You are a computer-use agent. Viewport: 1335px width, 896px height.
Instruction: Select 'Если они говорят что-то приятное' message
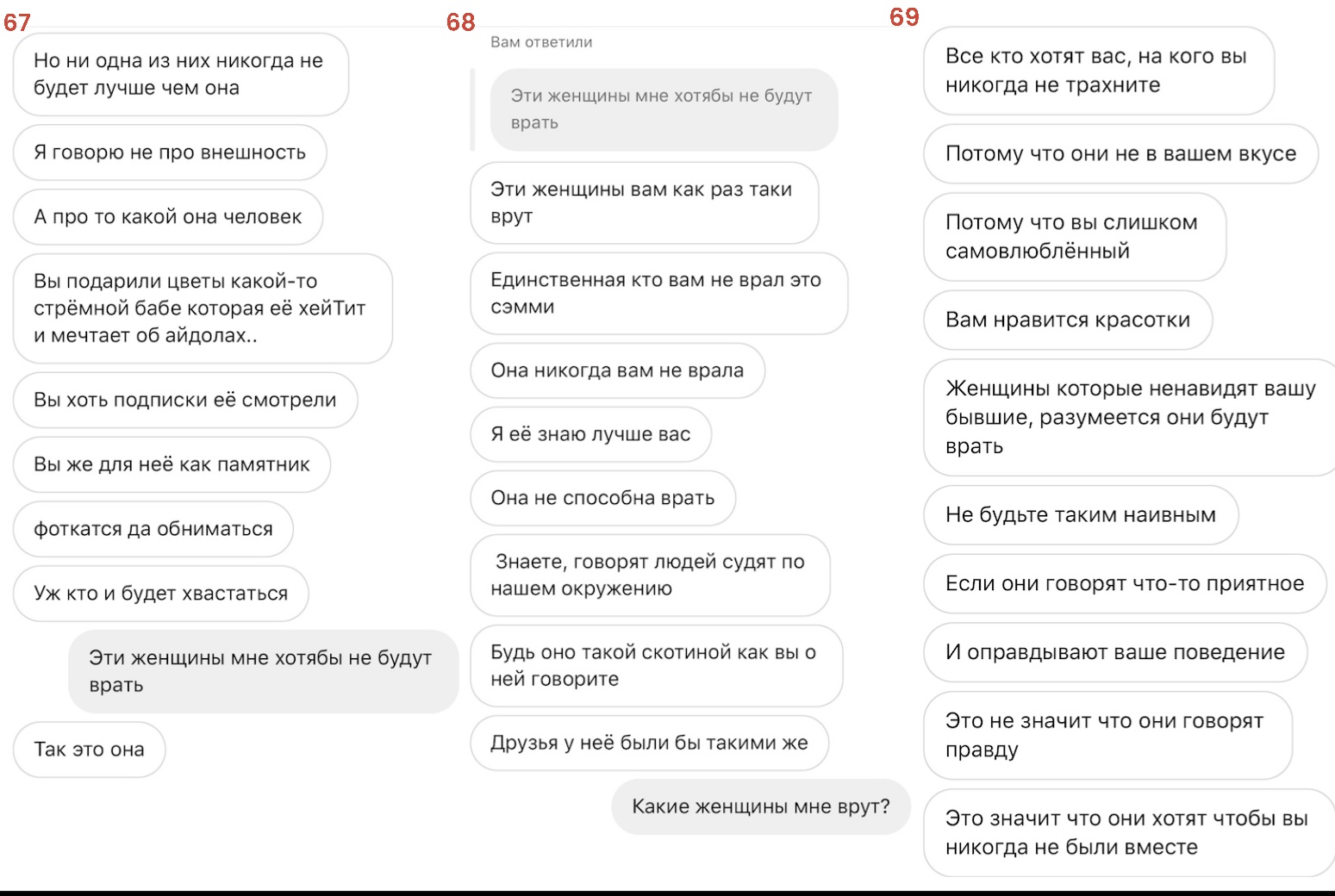[x=1125, y=584]
